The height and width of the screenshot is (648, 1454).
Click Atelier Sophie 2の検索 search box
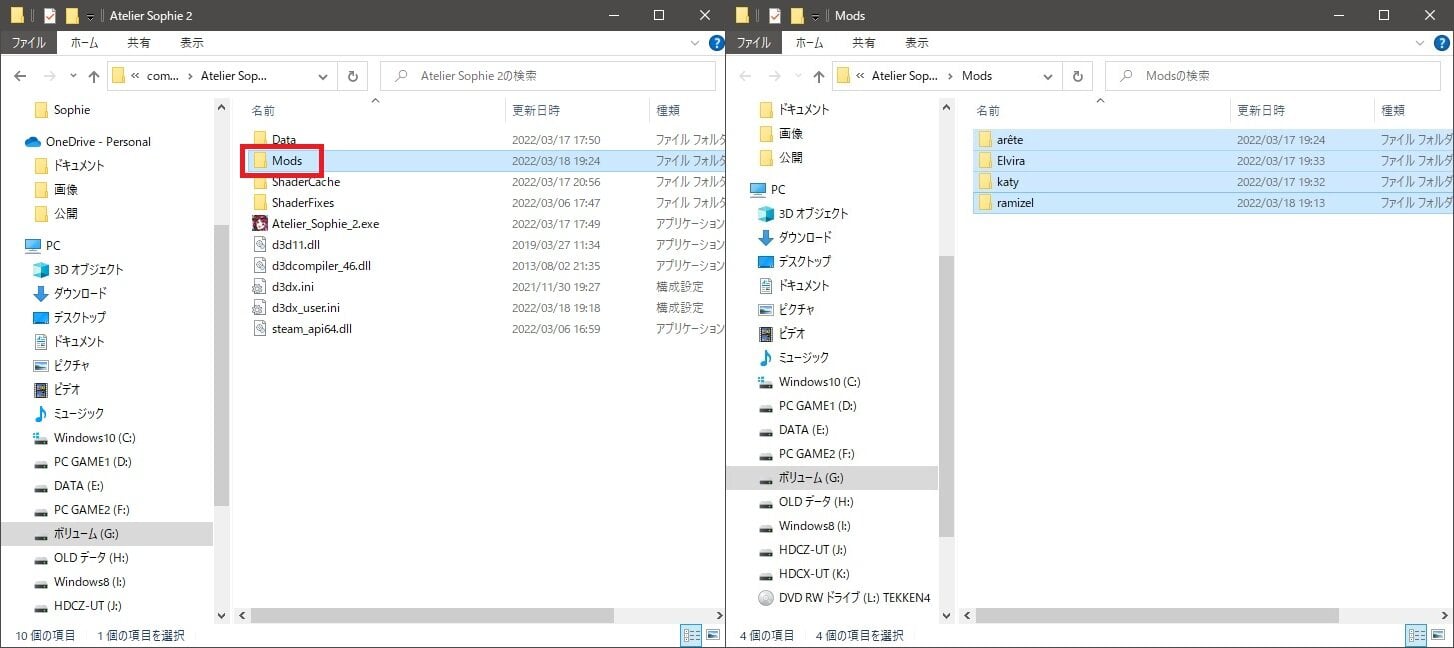548,76
